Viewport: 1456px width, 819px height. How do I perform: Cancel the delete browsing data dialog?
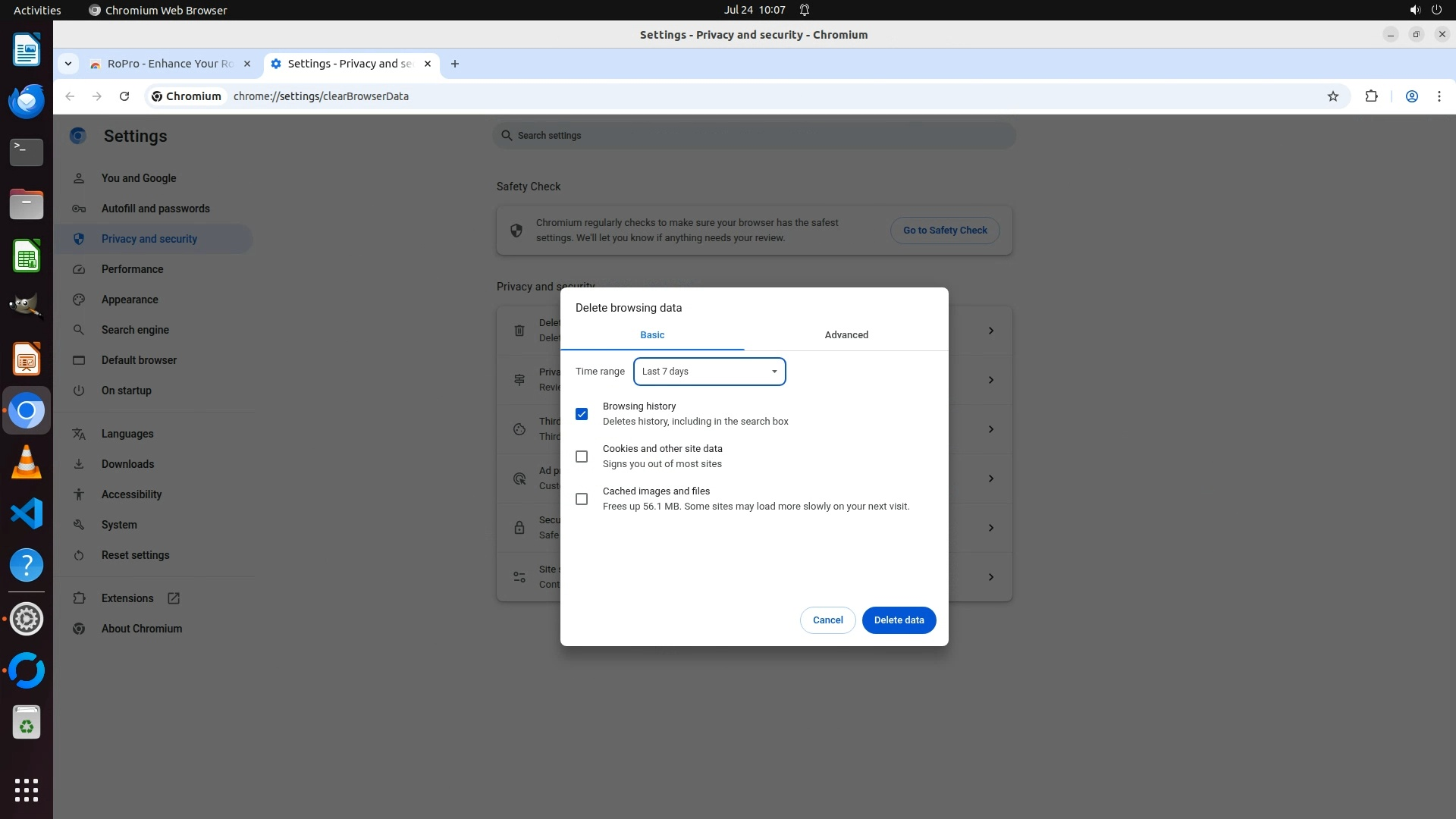[827, 620]
